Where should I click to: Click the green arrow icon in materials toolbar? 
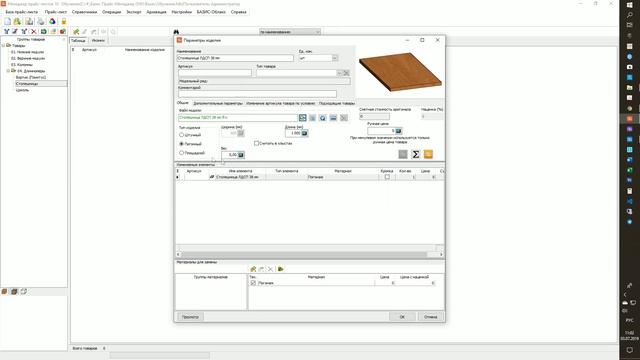281,269
